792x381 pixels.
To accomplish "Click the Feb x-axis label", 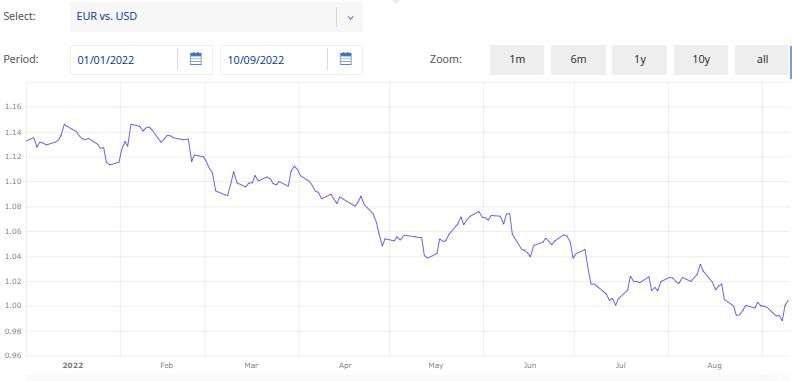I will [x=167, y=365].
